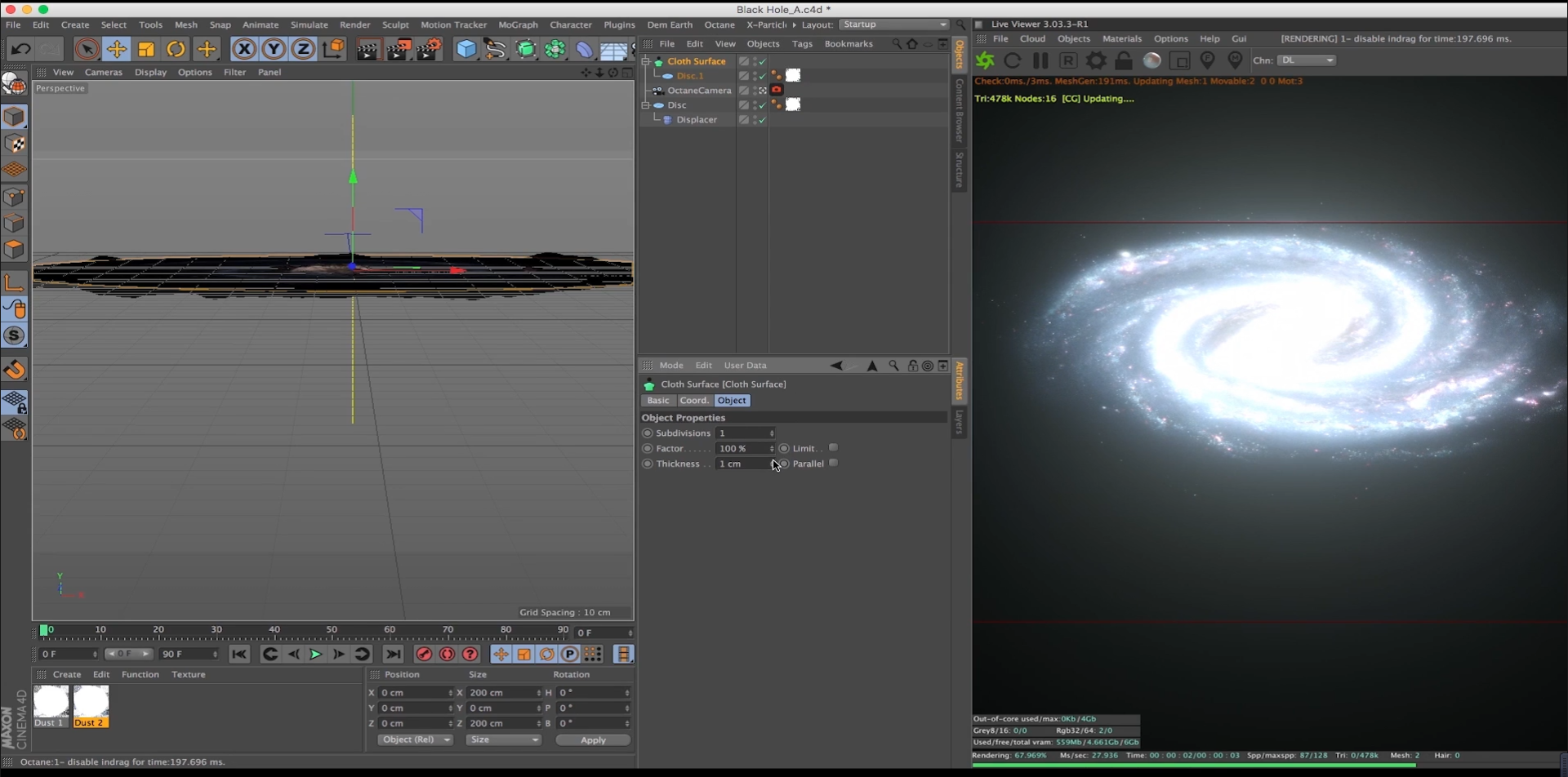Click the Apply button
The width and height of the screenshot is (1568, 777).
coord(593,740)
